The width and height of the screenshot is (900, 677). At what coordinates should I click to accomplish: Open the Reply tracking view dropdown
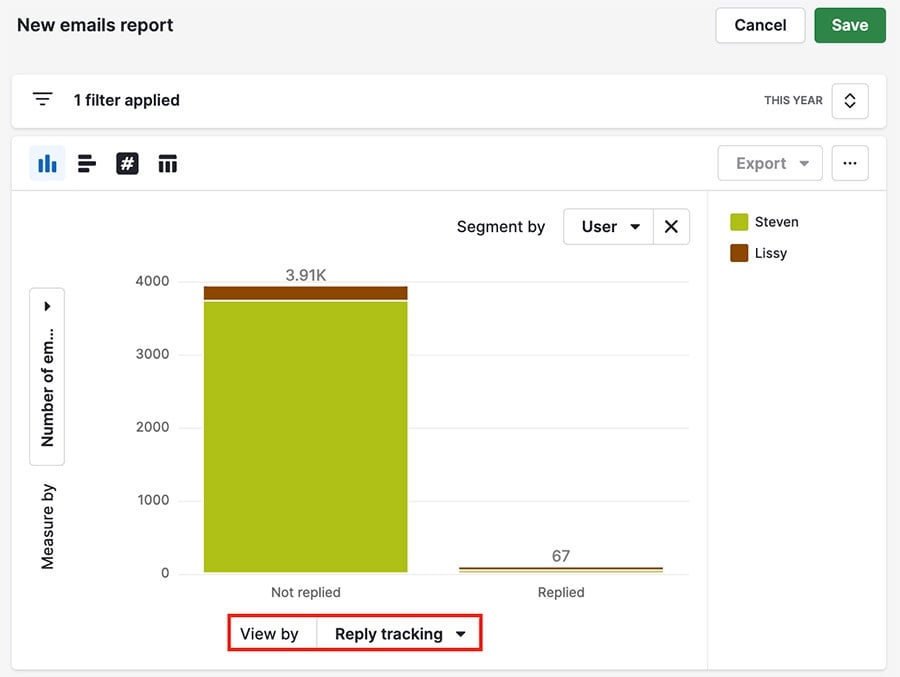pos(398,633)
